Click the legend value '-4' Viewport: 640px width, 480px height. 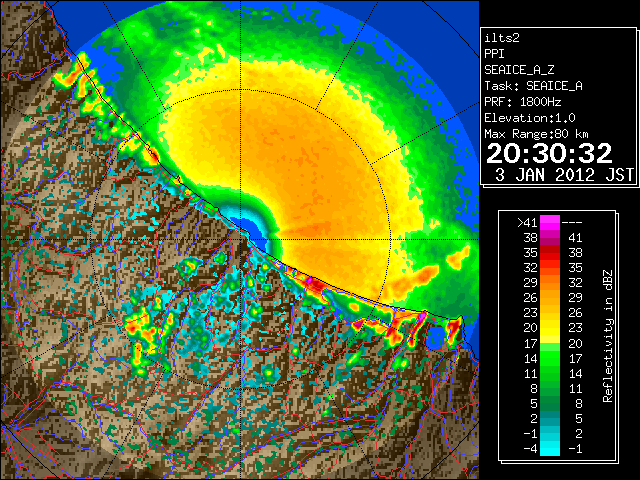point(530,448)
